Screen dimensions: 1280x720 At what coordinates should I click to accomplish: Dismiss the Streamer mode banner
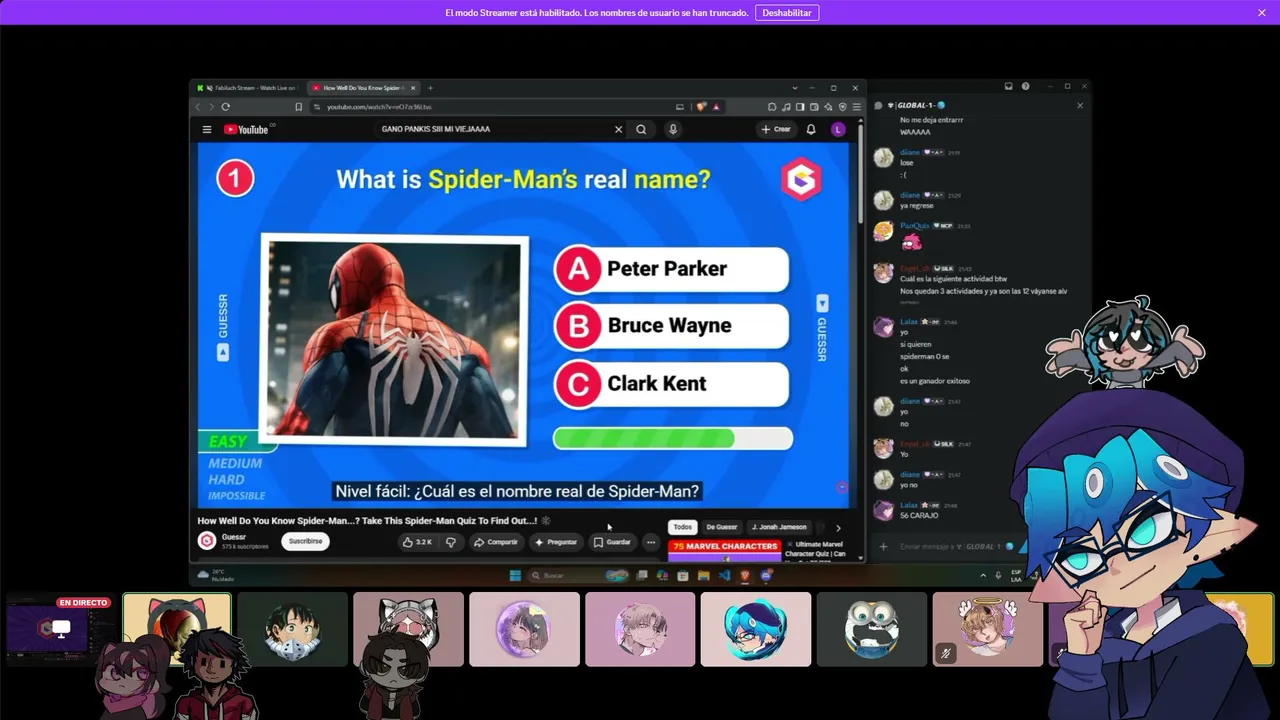coord(1262,13)
